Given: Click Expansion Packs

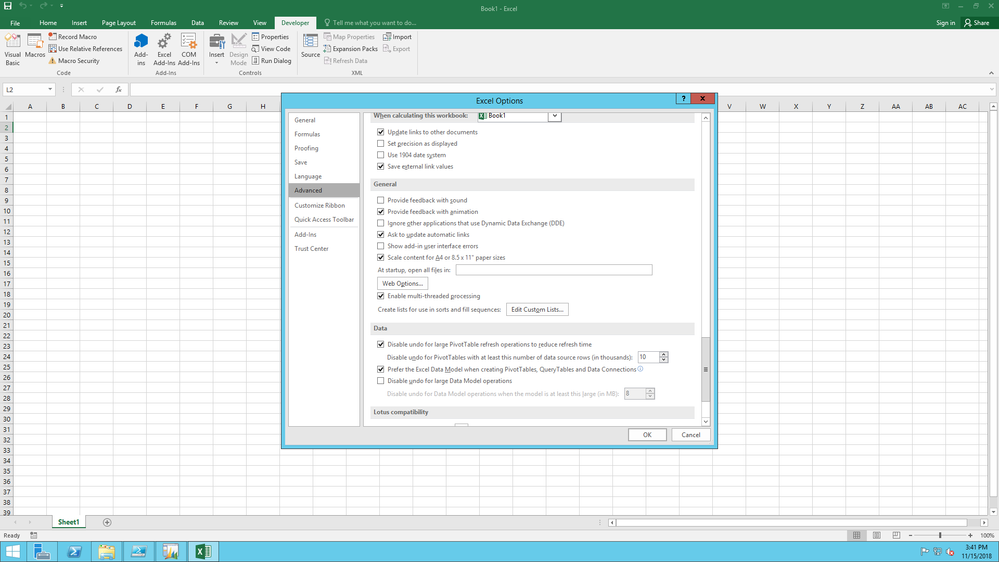Looking at the screenshot, I should (350, 49).
